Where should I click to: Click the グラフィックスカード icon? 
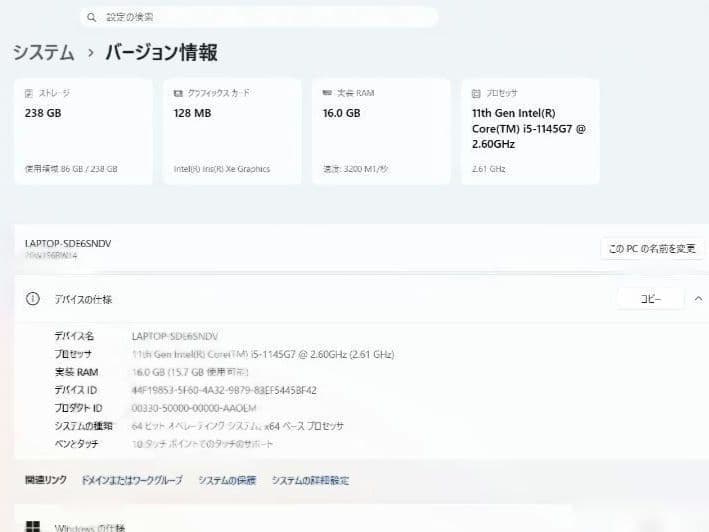pyautogui.click(x=178, y=93)
